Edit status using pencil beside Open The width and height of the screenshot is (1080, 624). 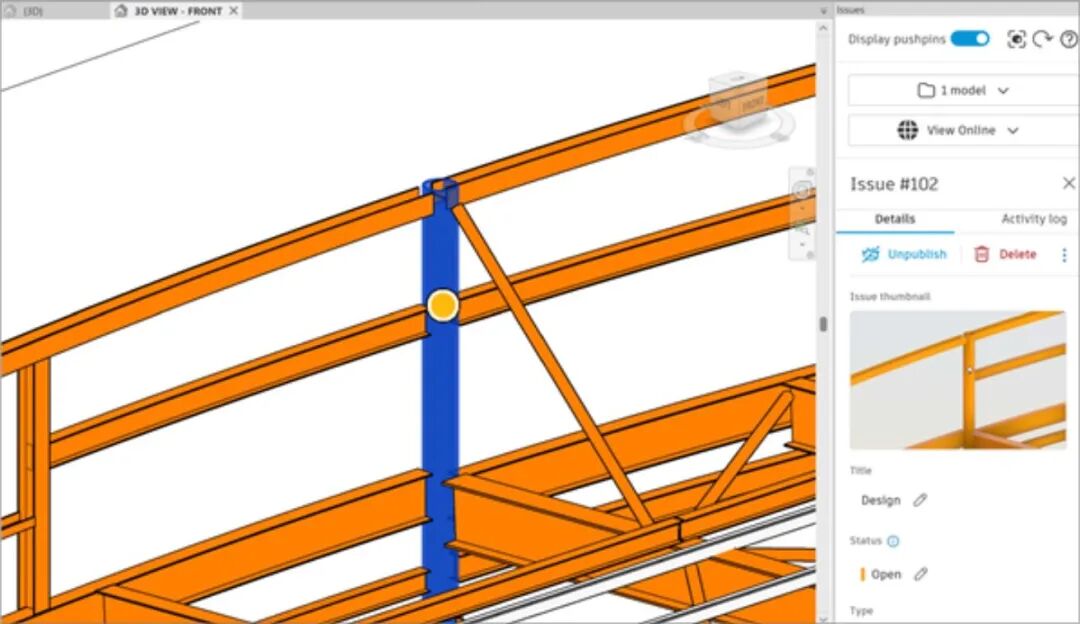pos(920,574)
